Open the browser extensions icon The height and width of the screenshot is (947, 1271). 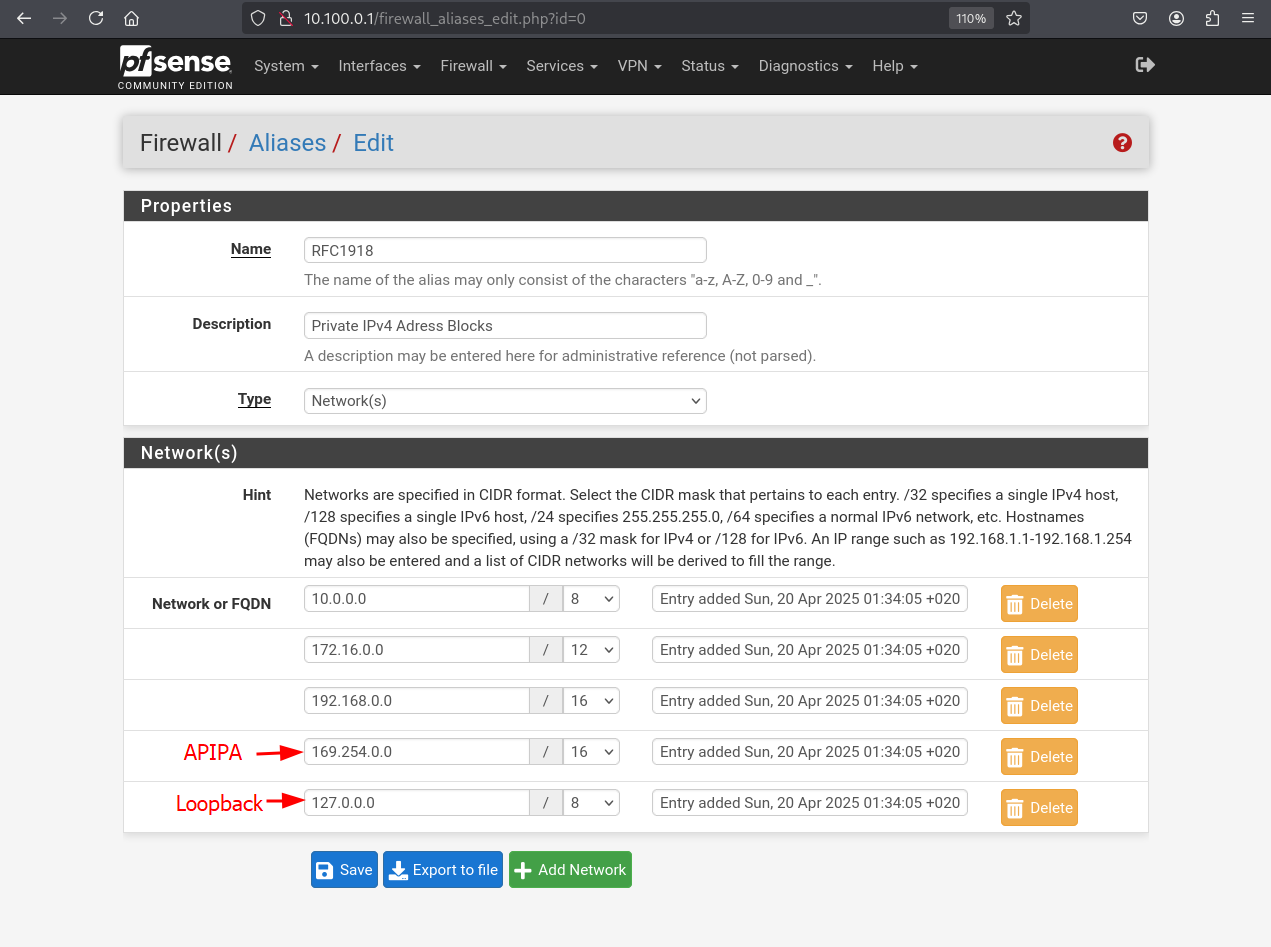(x=1212, y=18)
